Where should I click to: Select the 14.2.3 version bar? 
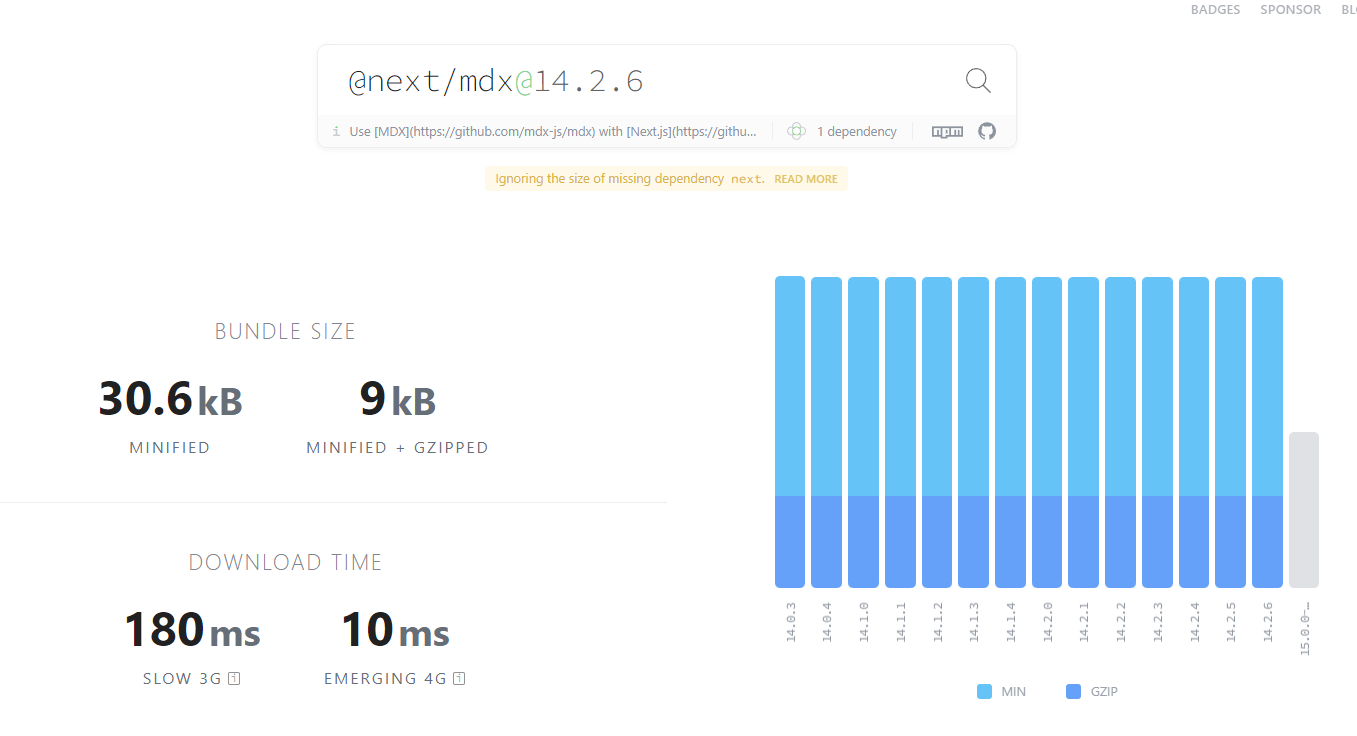pos(1157,432)
